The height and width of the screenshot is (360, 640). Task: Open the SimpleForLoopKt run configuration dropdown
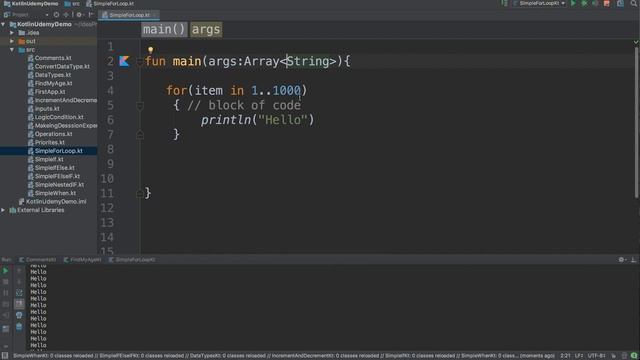tap(539, 3)
